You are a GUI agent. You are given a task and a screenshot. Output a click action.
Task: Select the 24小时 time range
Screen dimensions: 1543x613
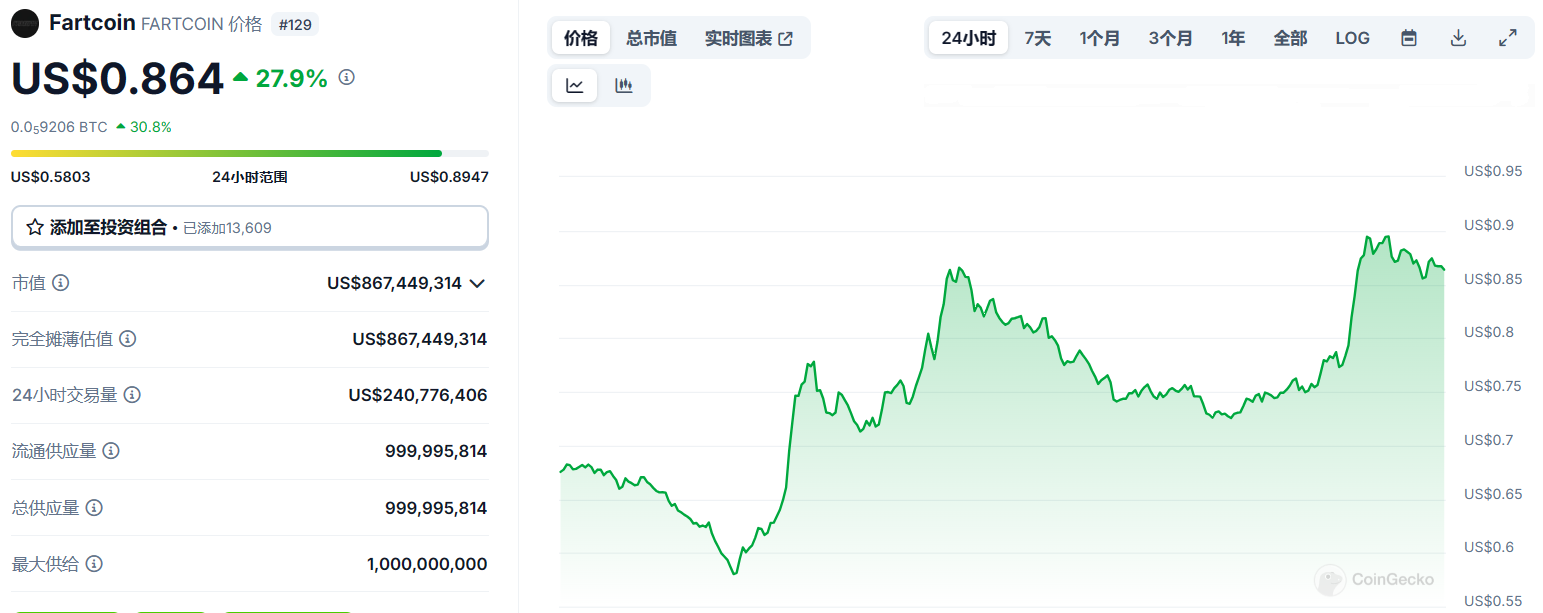pyautogui.click(x=968, y=38)
